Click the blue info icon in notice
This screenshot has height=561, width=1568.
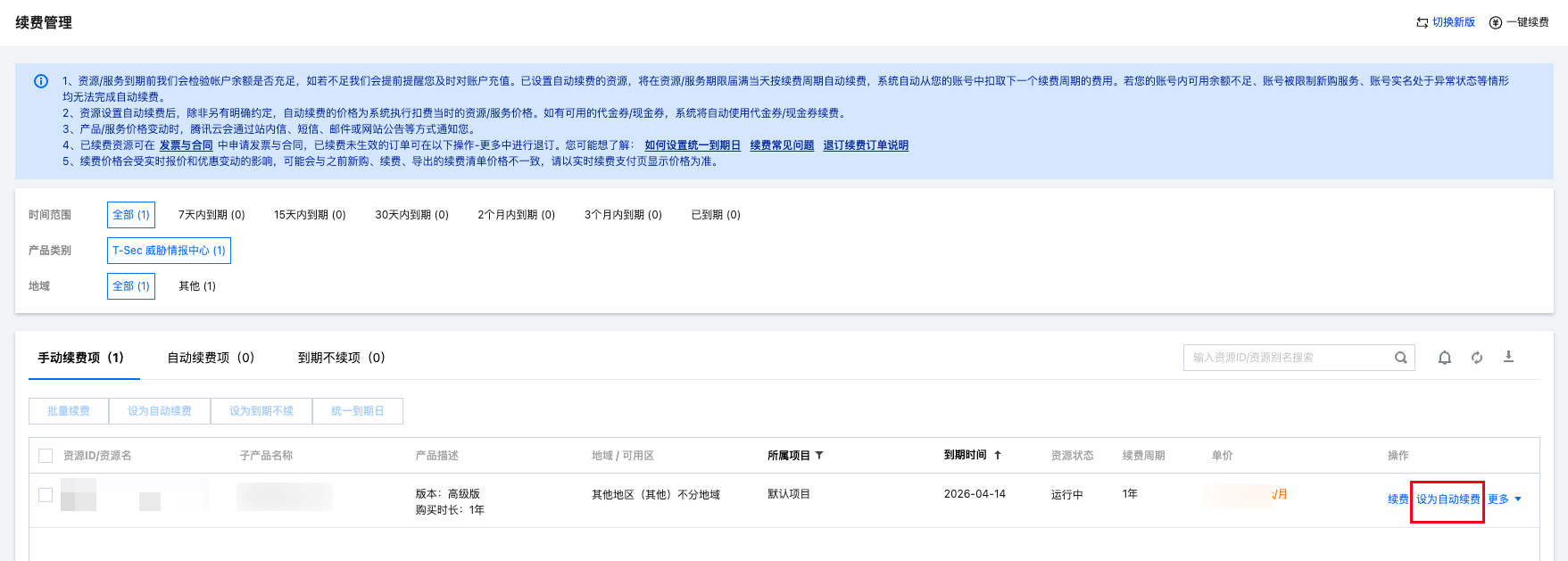[41, 81]
